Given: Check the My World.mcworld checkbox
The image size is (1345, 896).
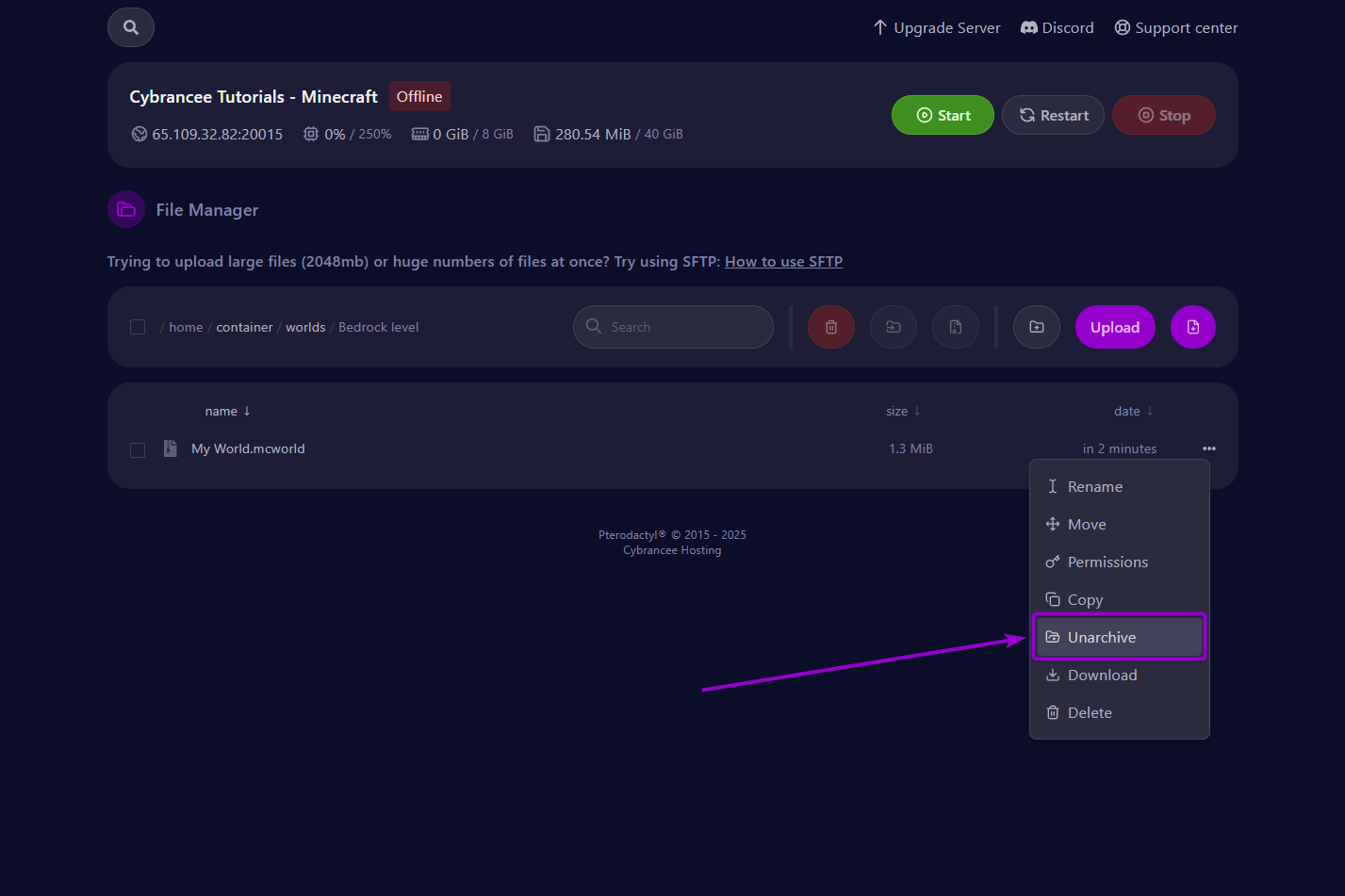Looking at the screenshot, I should [x=138, y=449].
